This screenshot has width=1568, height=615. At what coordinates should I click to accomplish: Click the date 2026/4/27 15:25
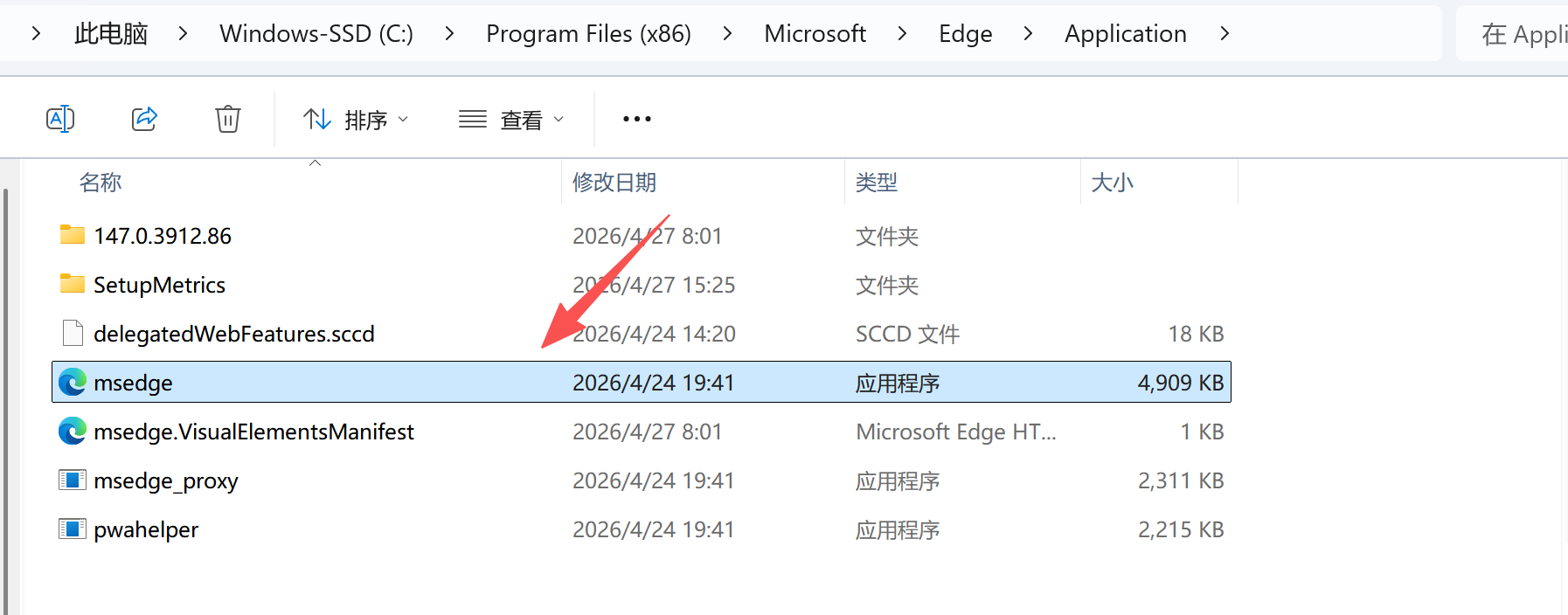[654, 285]
